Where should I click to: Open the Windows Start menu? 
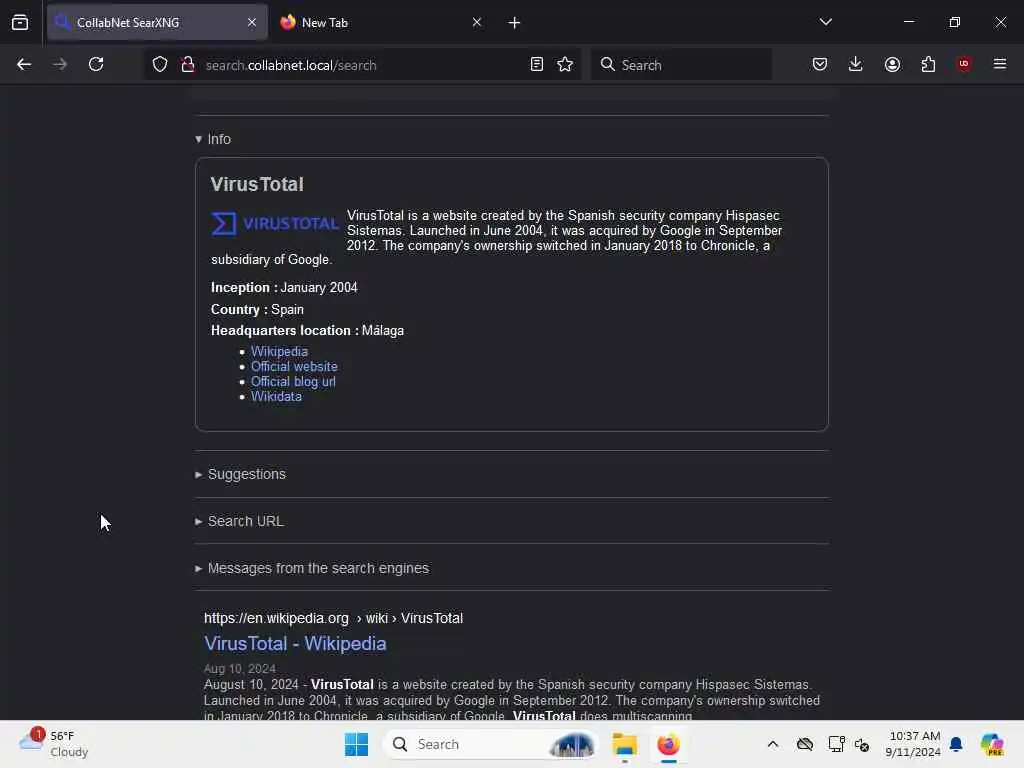pos(357,744)
